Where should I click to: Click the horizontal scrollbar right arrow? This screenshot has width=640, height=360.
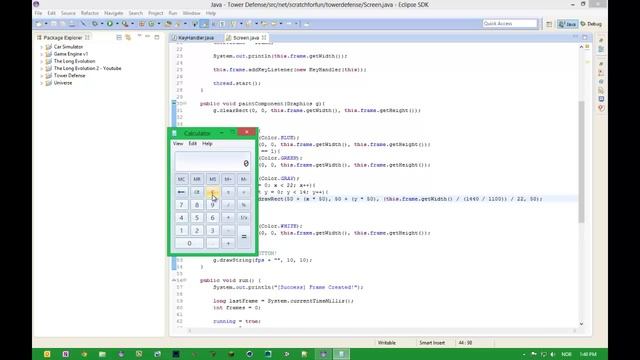click(575, 331)
